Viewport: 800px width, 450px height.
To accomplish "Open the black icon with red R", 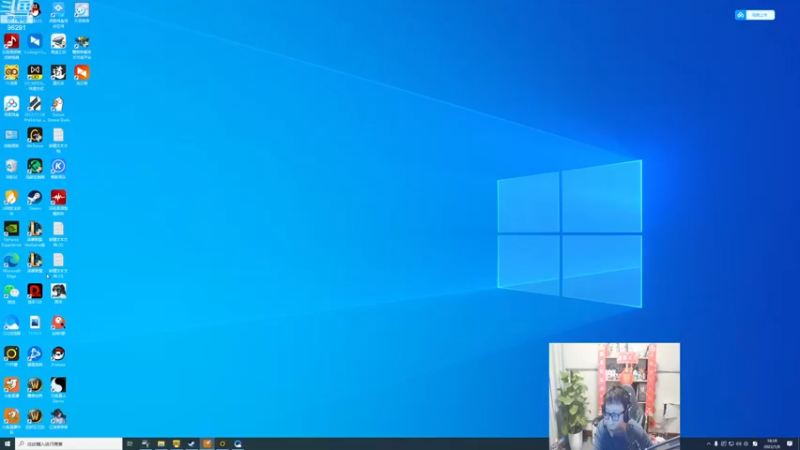I will click(35, 291).
